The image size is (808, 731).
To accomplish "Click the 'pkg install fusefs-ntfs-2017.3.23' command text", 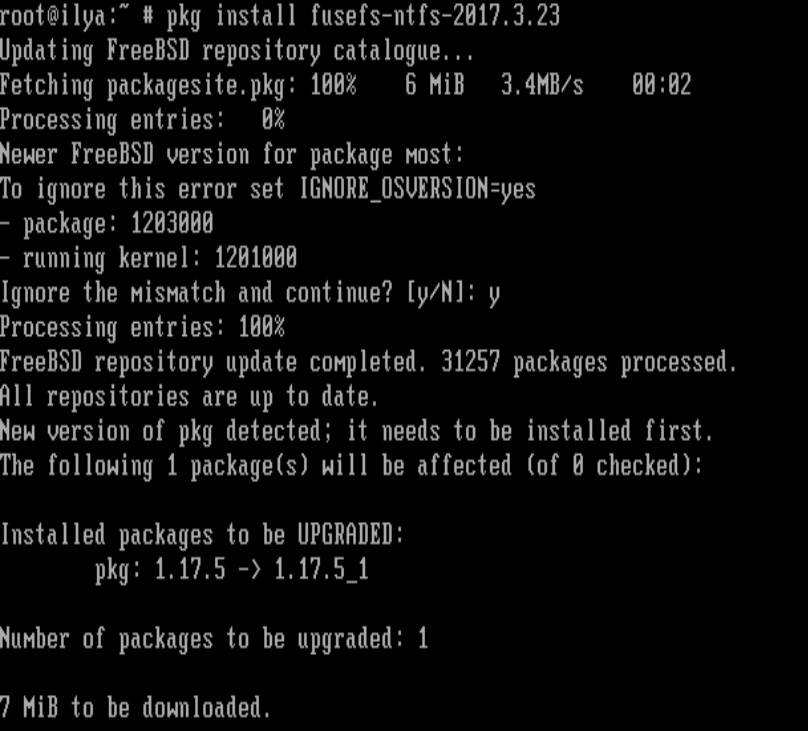I will click(x=363, y=16).
